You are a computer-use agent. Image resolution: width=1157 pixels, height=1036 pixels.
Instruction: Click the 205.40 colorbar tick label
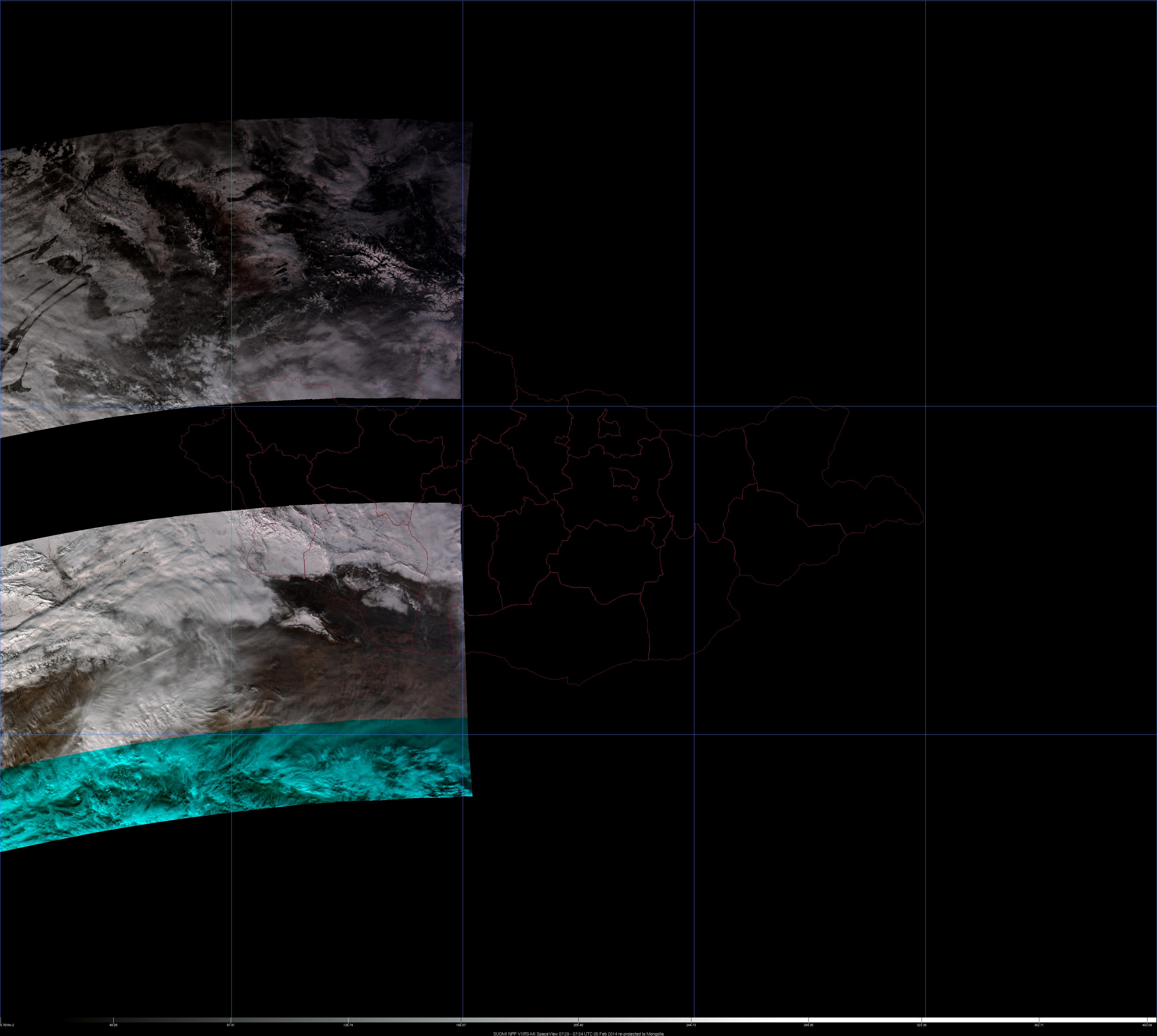[x=578, y=1025]
